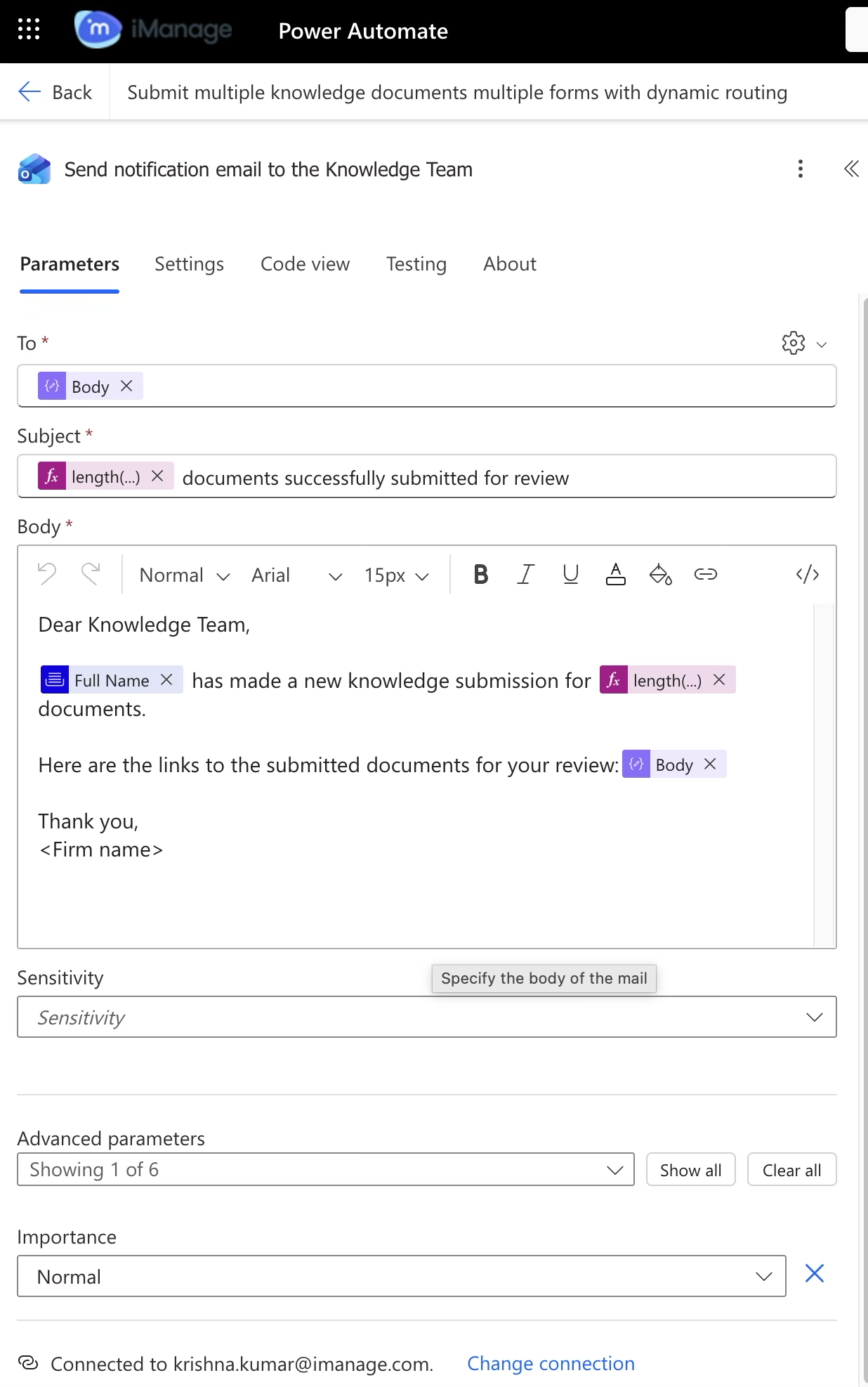Open the Arial font dropdown
Viewport: 868px width, 1387px height.
(x=296, y=575)
